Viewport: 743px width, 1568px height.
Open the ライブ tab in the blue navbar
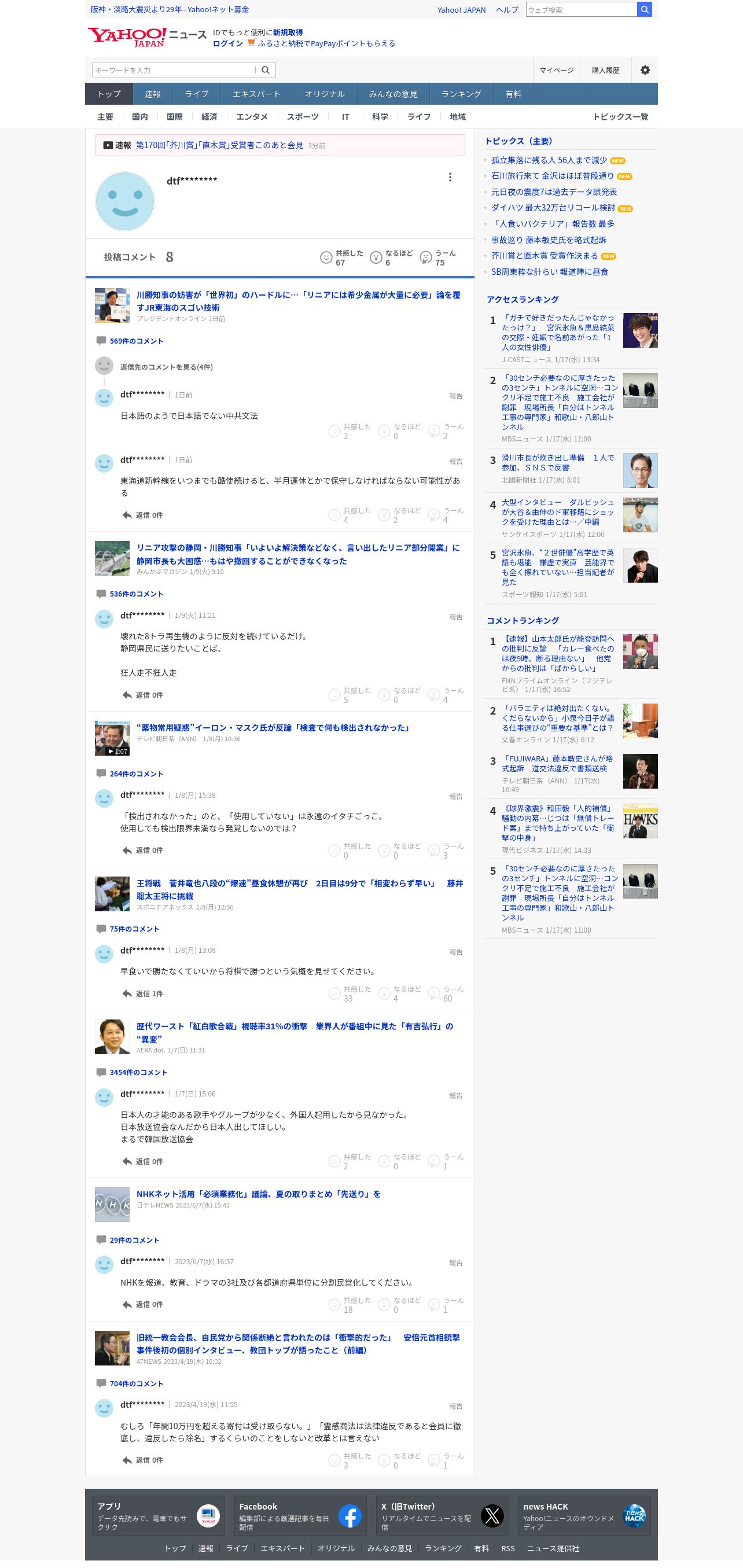[x=197, y=94]
